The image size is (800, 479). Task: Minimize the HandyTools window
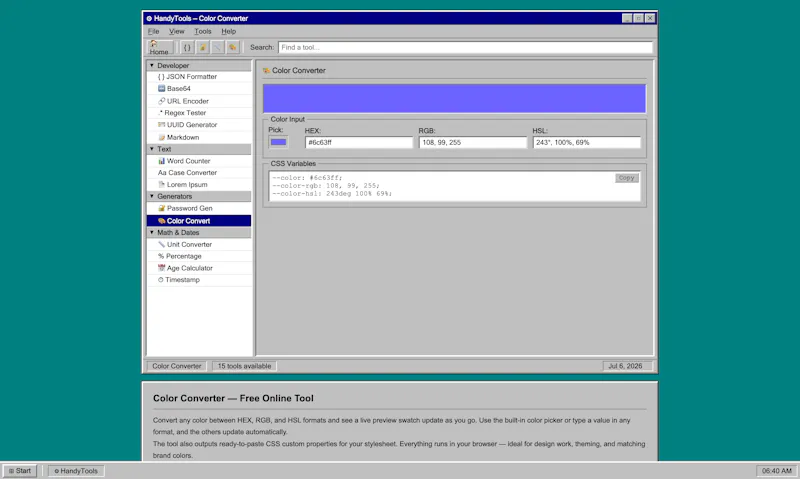coord(627,18)
